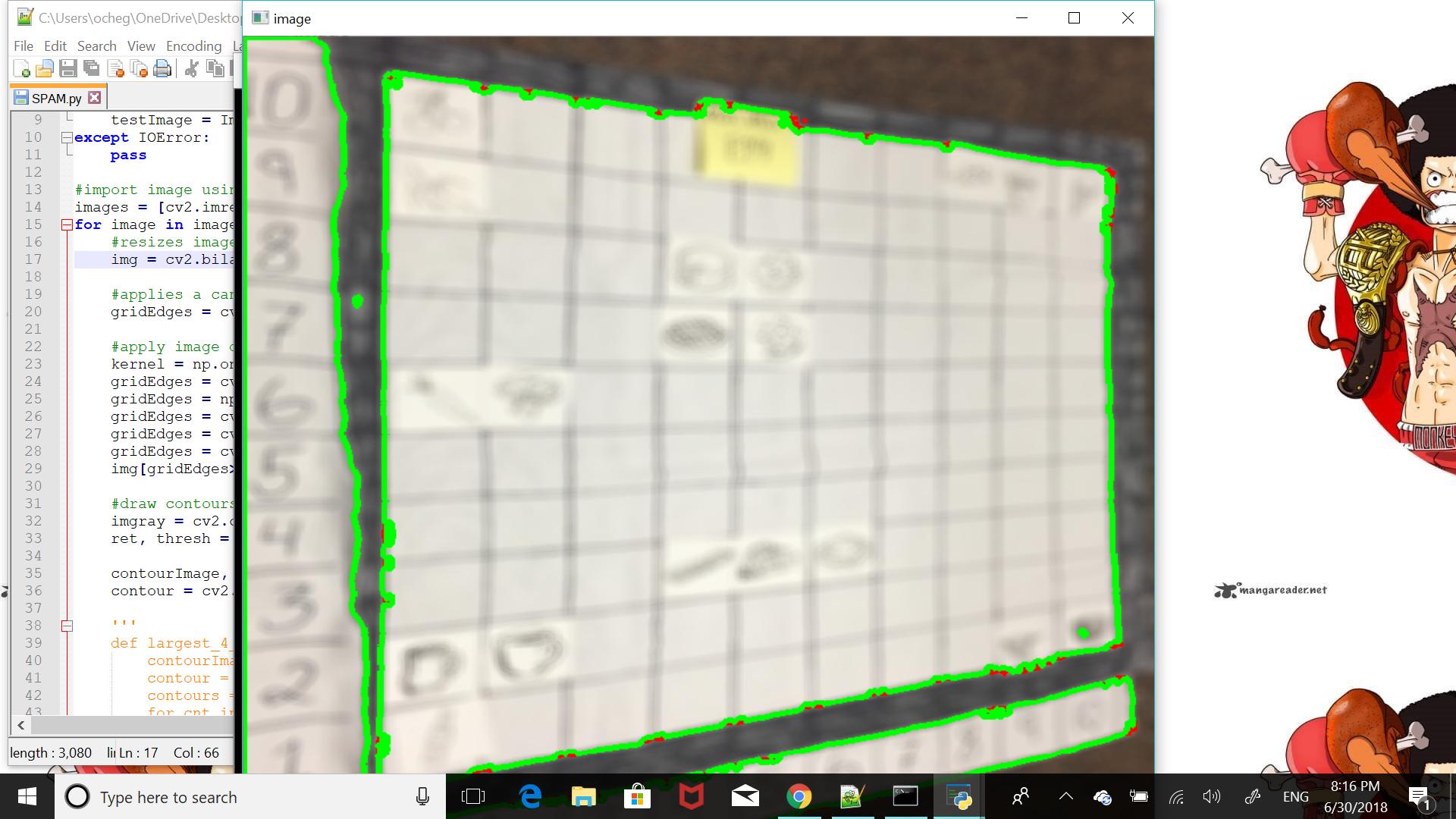This screenshot has height=819, width=1456.
Task: Click the File Explorer taskbar icon
Action: point(582,796)
